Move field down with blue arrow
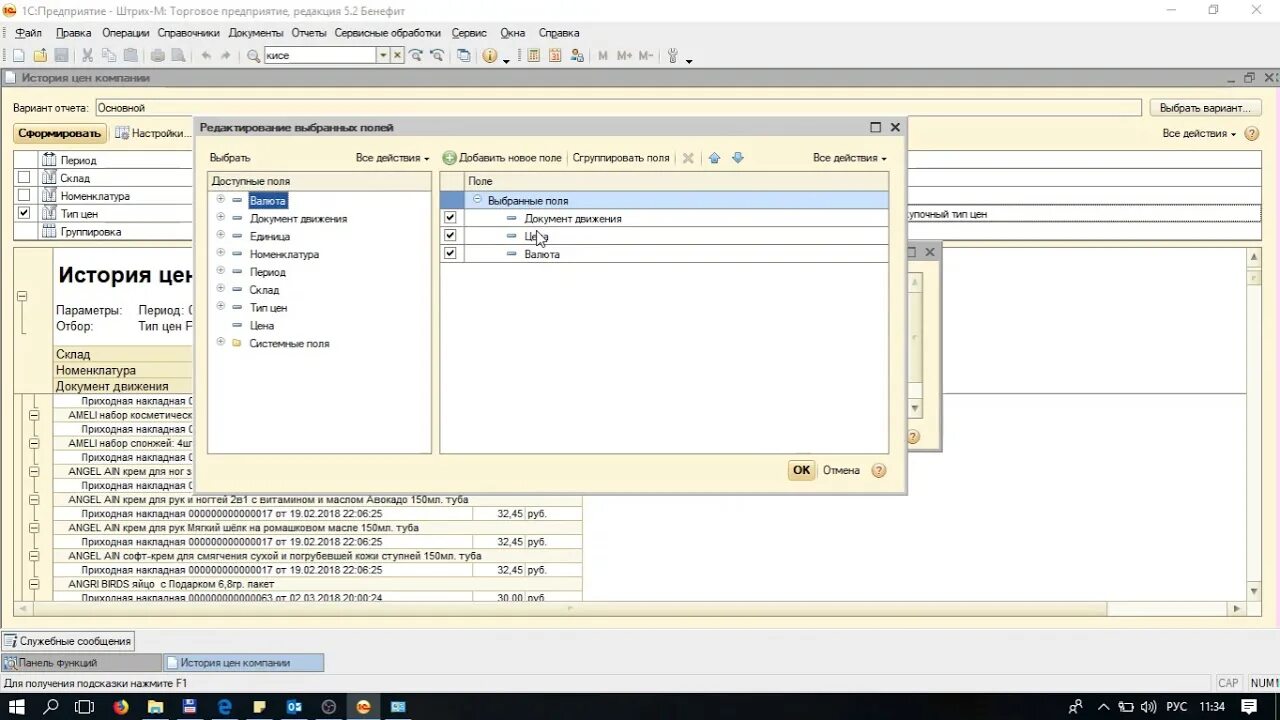Screen dimensions: 1280x720 point(738,158)
